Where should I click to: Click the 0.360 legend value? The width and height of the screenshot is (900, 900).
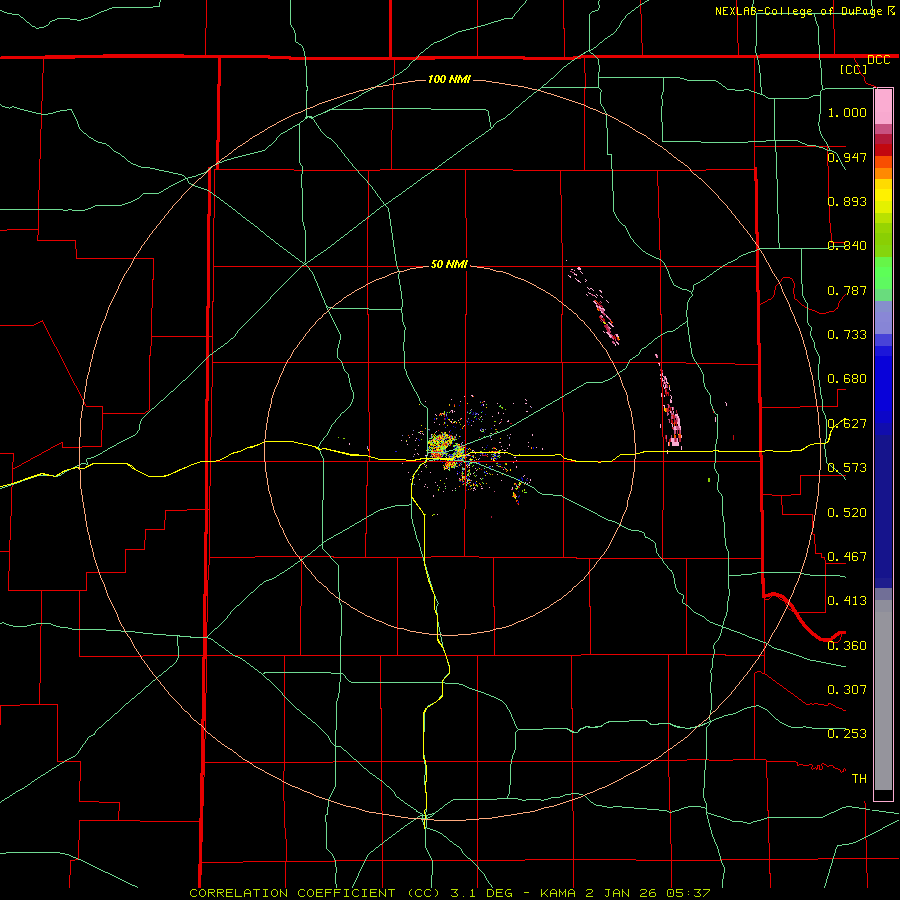847,646
